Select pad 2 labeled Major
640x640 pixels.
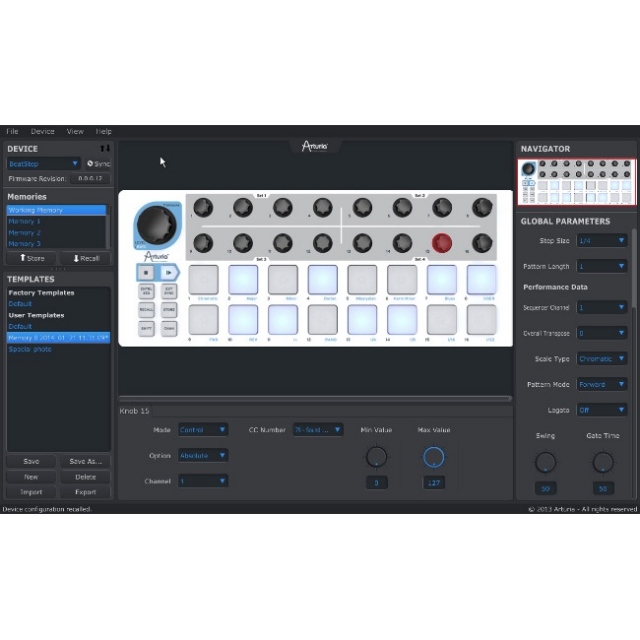tap(243, 280)
